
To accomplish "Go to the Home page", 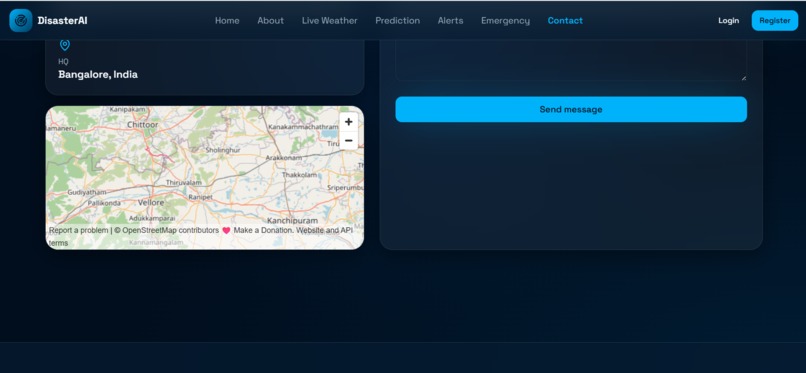I will pos(227,21).
